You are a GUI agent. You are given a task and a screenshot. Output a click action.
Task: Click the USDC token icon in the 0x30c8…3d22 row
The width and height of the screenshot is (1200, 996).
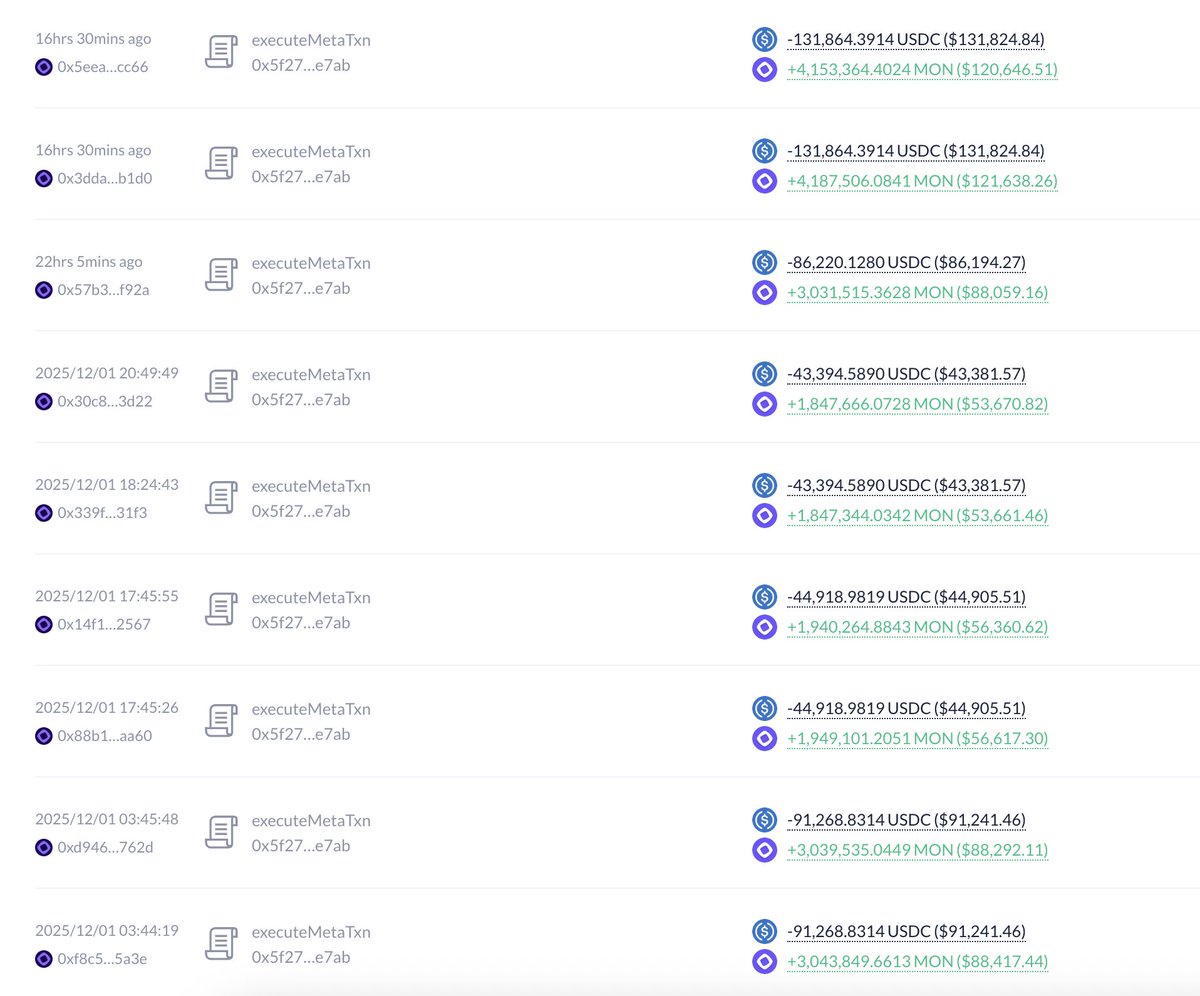764,374
